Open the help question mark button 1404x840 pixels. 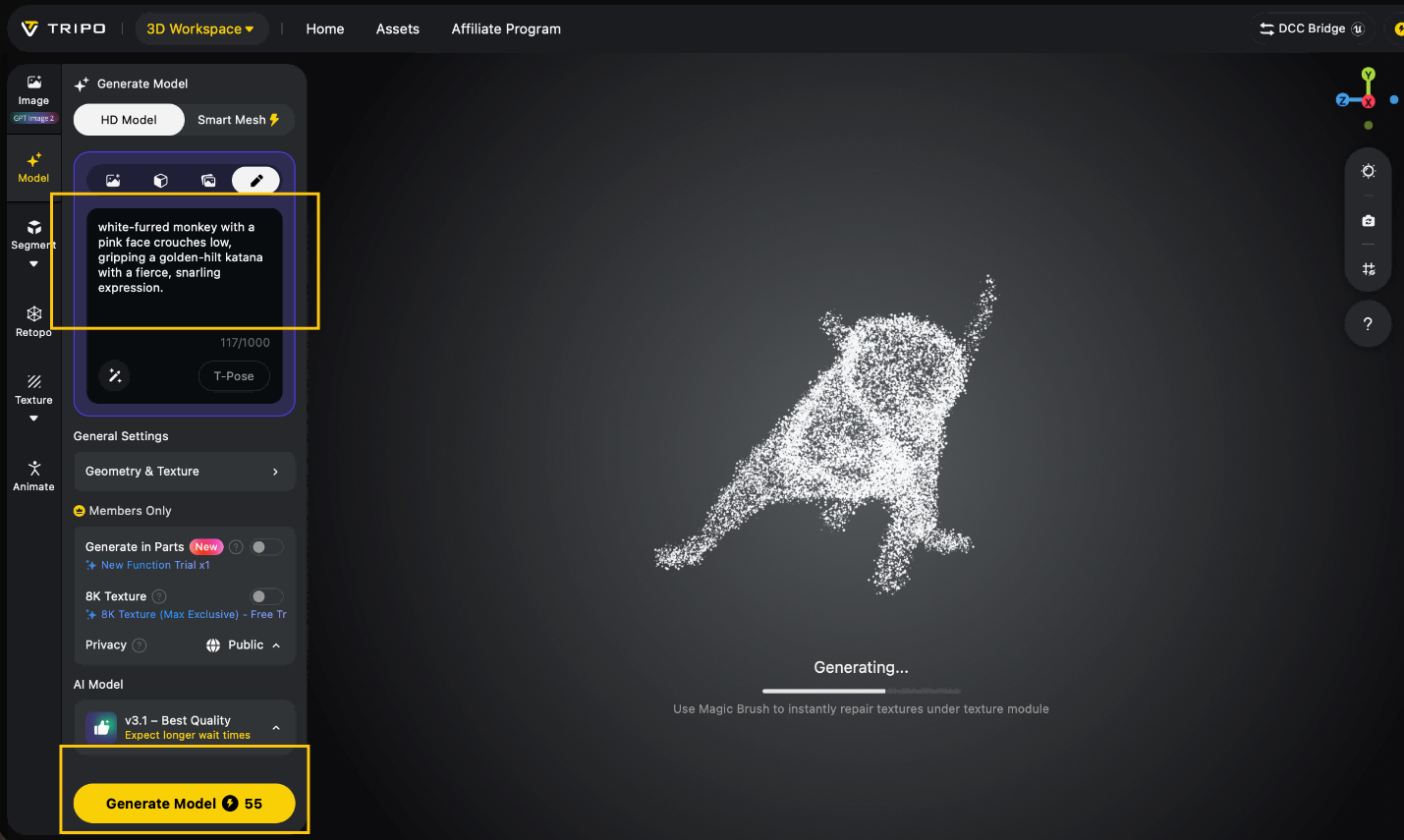[1368, 323]
